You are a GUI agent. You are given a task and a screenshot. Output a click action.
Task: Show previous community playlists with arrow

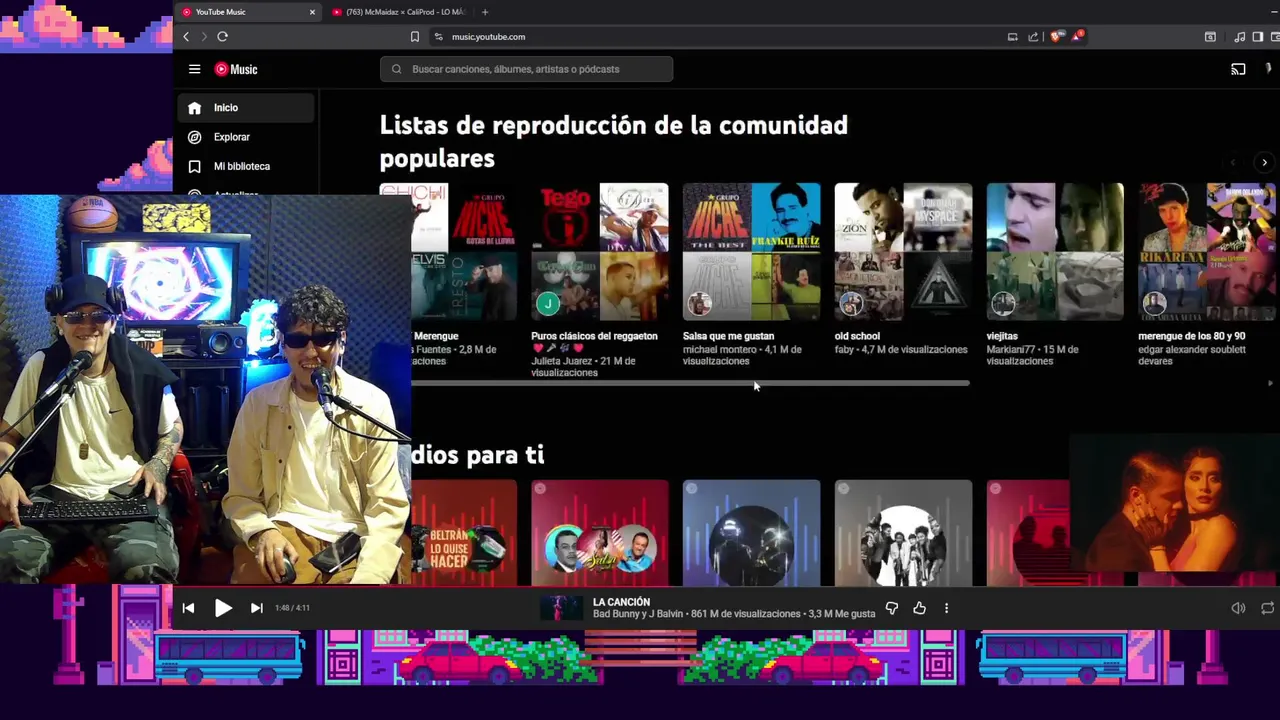pyautogui.click(x=1233, y=162)
